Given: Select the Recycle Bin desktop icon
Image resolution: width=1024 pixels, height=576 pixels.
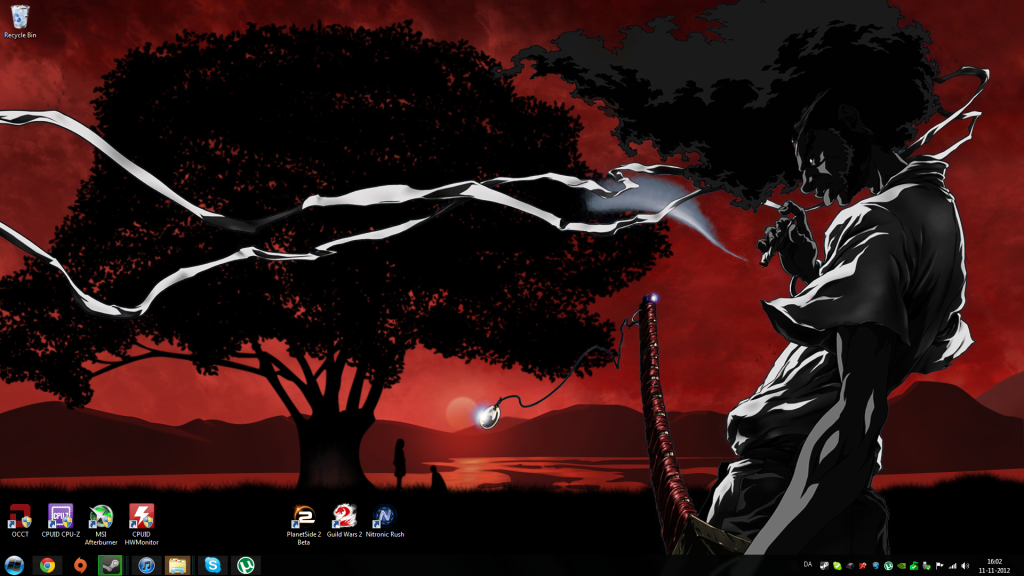Looking at the screenshot, I should tap(20, 21).
